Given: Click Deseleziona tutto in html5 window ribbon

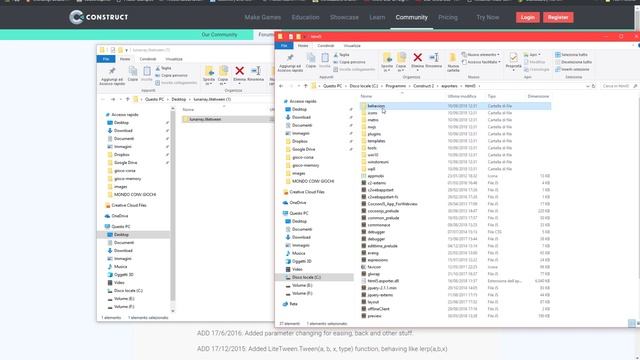Looking at the screenshot, I should point(573,62).
